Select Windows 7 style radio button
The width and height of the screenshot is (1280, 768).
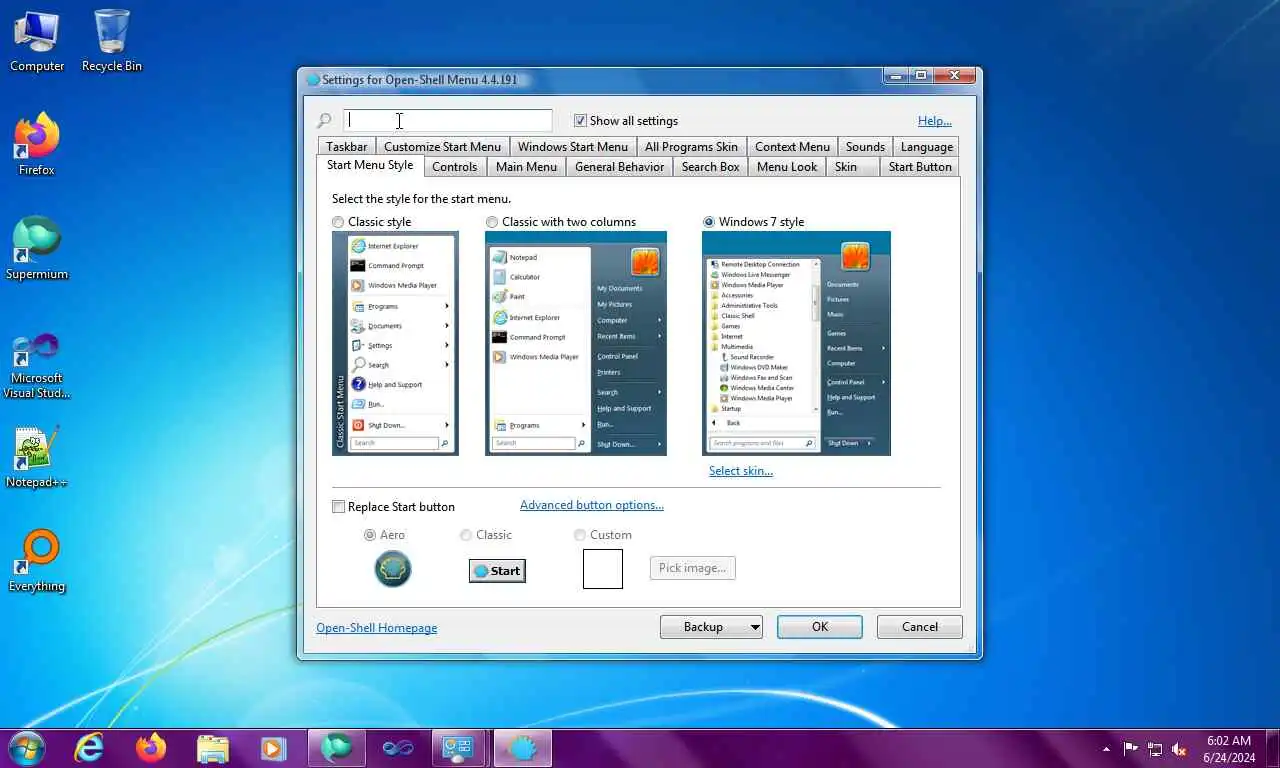coord(709,222)
